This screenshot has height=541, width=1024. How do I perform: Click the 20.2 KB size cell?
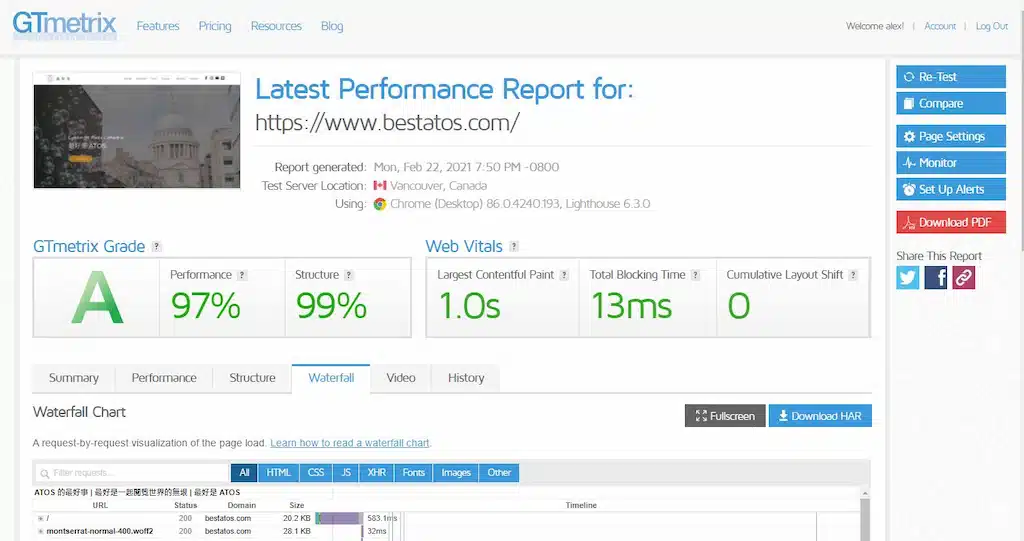(296, 518)
